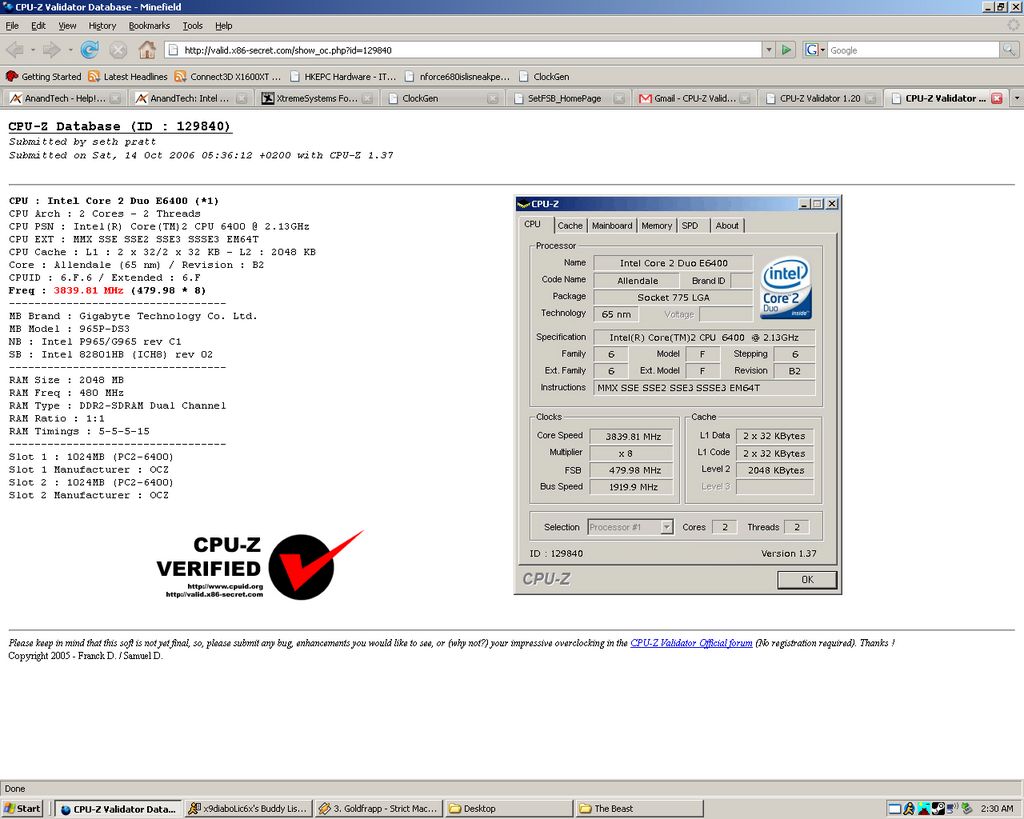Click the blue window icon in system tray

[895, 809]
